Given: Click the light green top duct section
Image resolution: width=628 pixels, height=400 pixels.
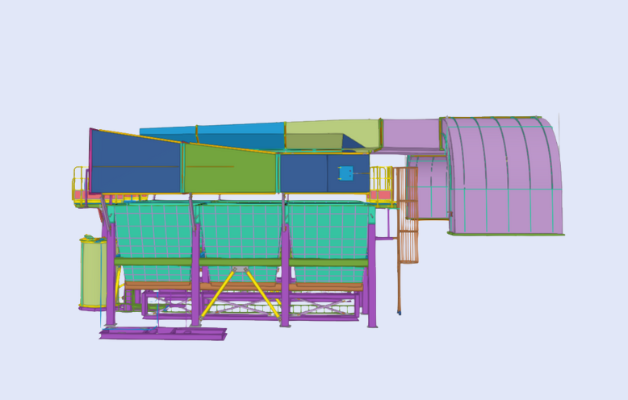Looking at the screenshot, I should click(x=330, y=134).
